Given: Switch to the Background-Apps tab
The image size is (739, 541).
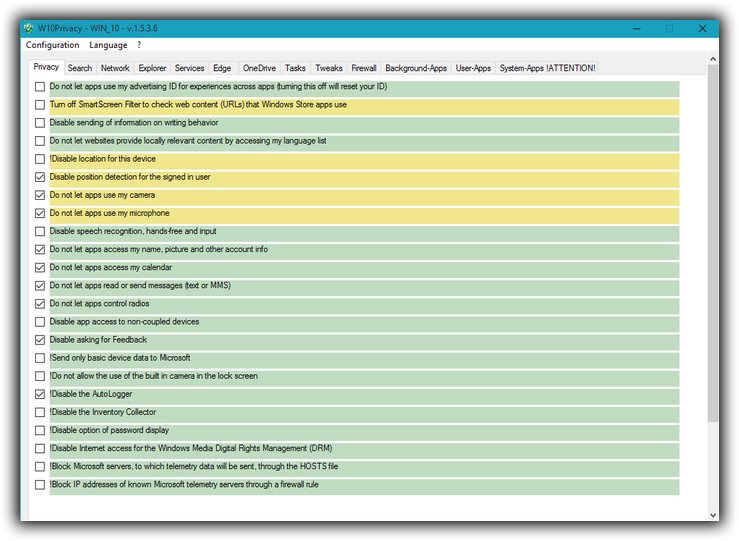Looking at the screenshot, I should pos(416,68).
